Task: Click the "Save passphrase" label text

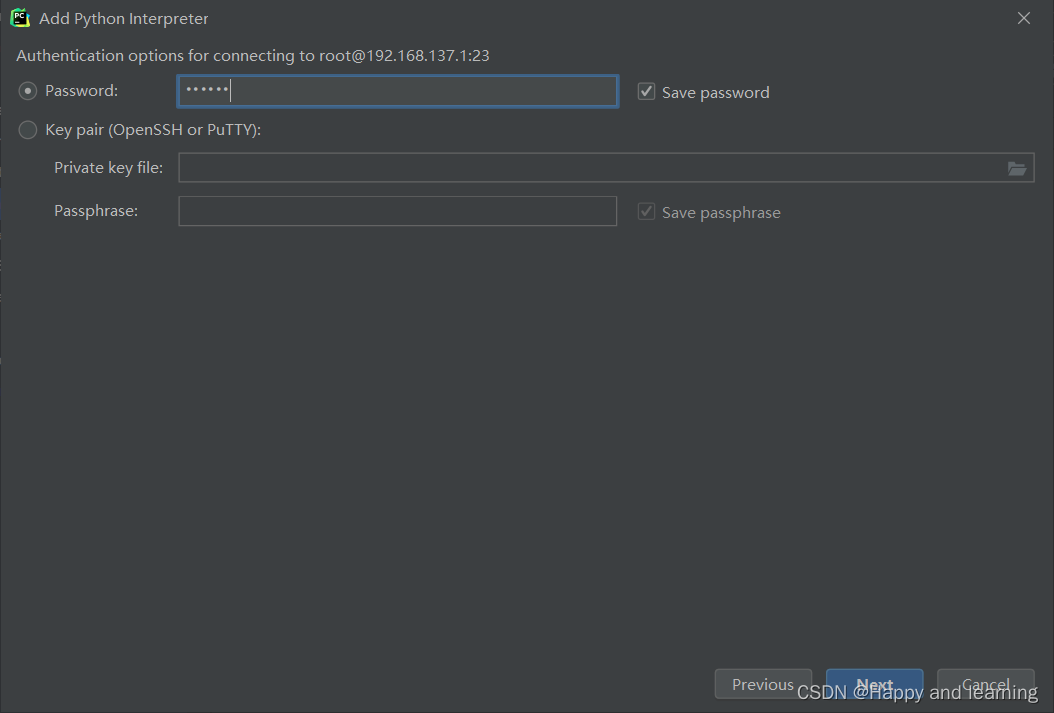Action: coord(721,213)
